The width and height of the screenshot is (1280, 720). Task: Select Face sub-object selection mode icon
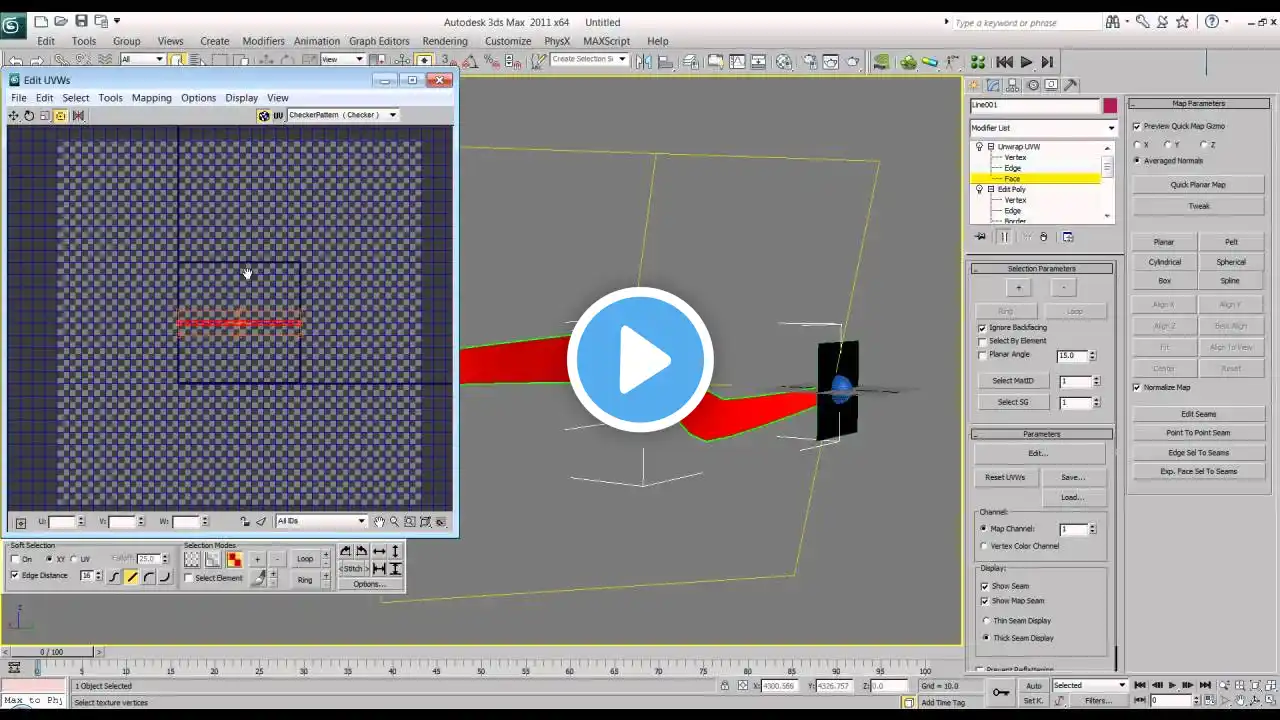[233, 560]
